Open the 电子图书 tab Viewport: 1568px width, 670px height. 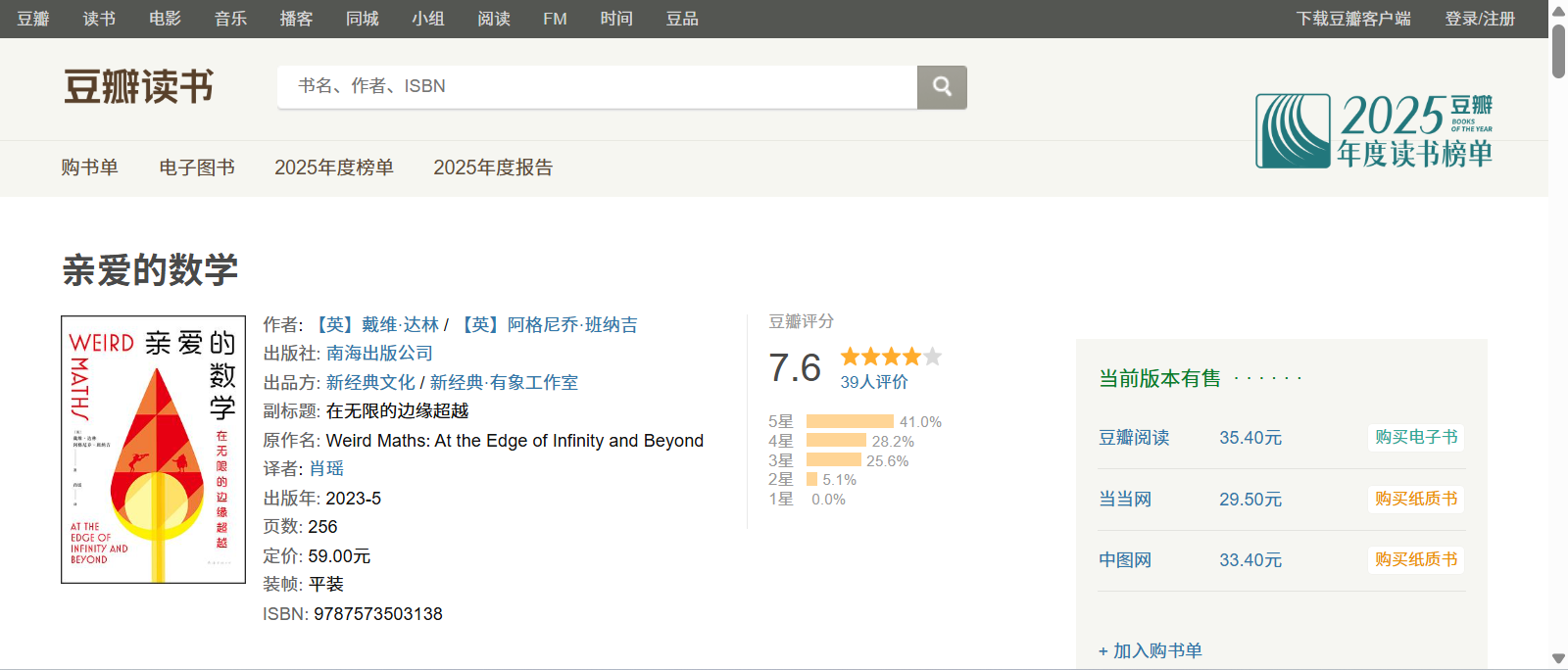pyautogui.click(x=197, y=167)
